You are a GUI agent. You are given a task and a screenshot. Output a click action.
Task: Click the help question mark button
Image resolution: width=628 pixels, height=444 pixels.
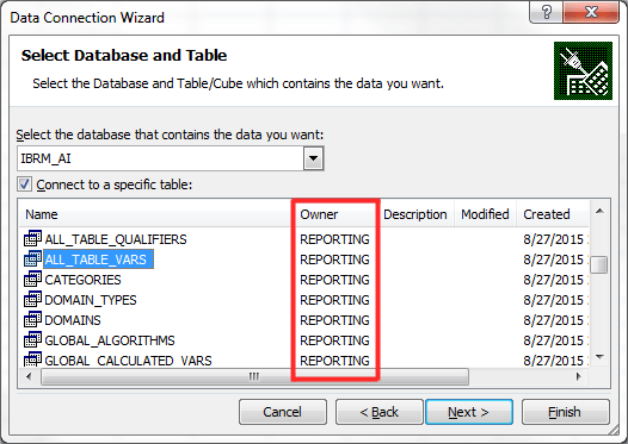click(546, 12)
